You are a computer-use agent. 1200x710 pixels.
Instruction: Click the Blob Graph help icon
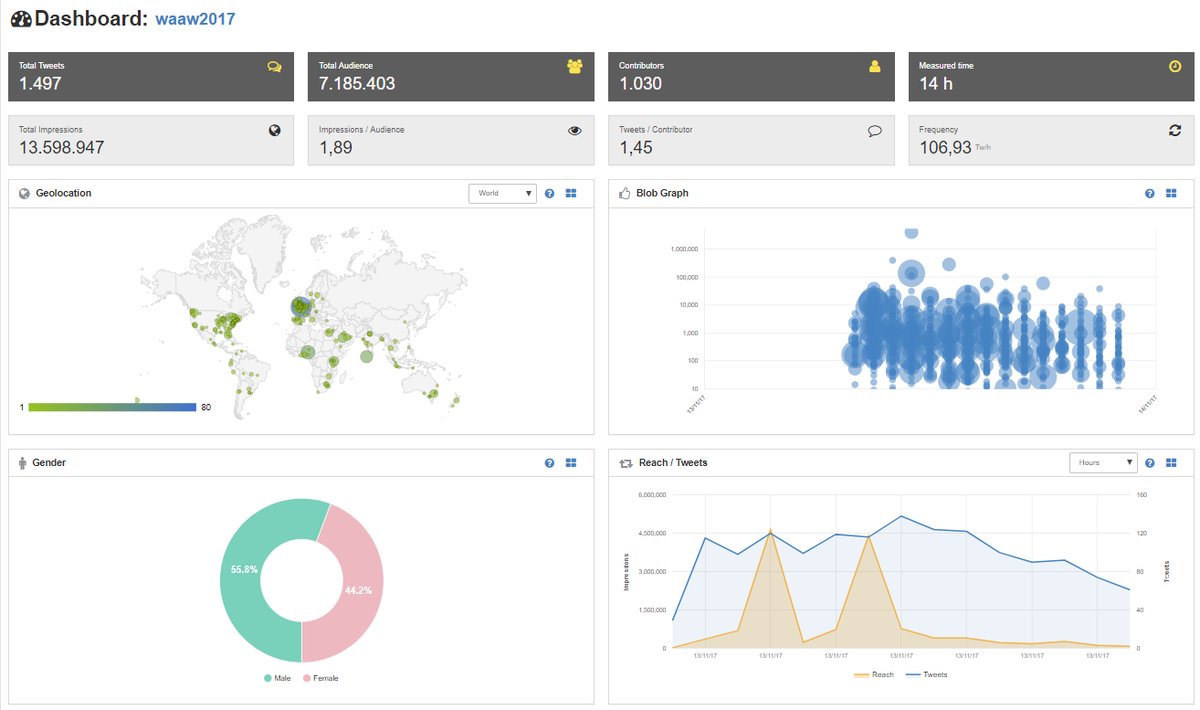[x=1150, y=193]
